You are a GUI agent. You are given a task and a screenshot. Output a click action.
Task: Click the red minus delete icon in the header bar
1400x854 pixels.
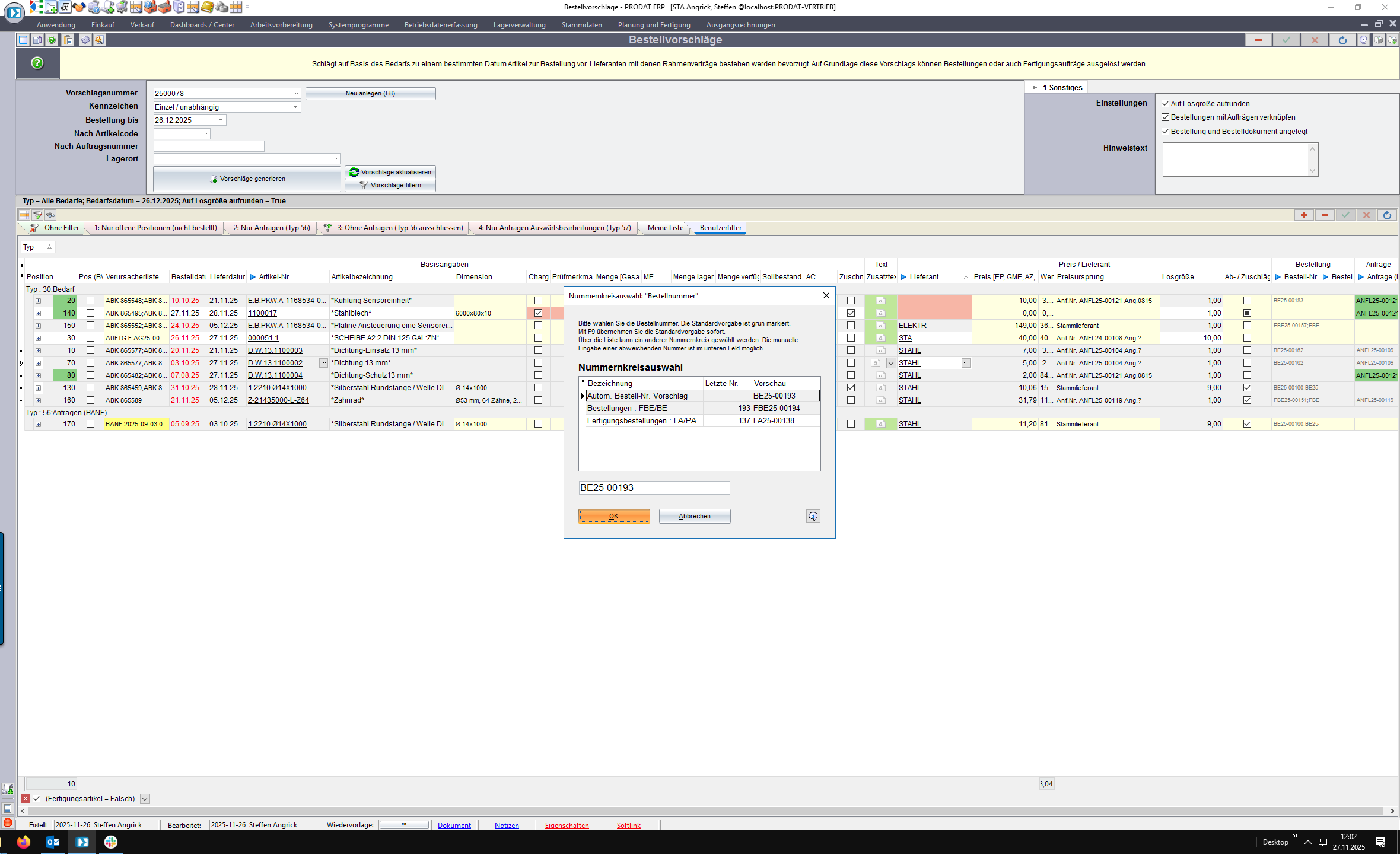pos(1258,40)
